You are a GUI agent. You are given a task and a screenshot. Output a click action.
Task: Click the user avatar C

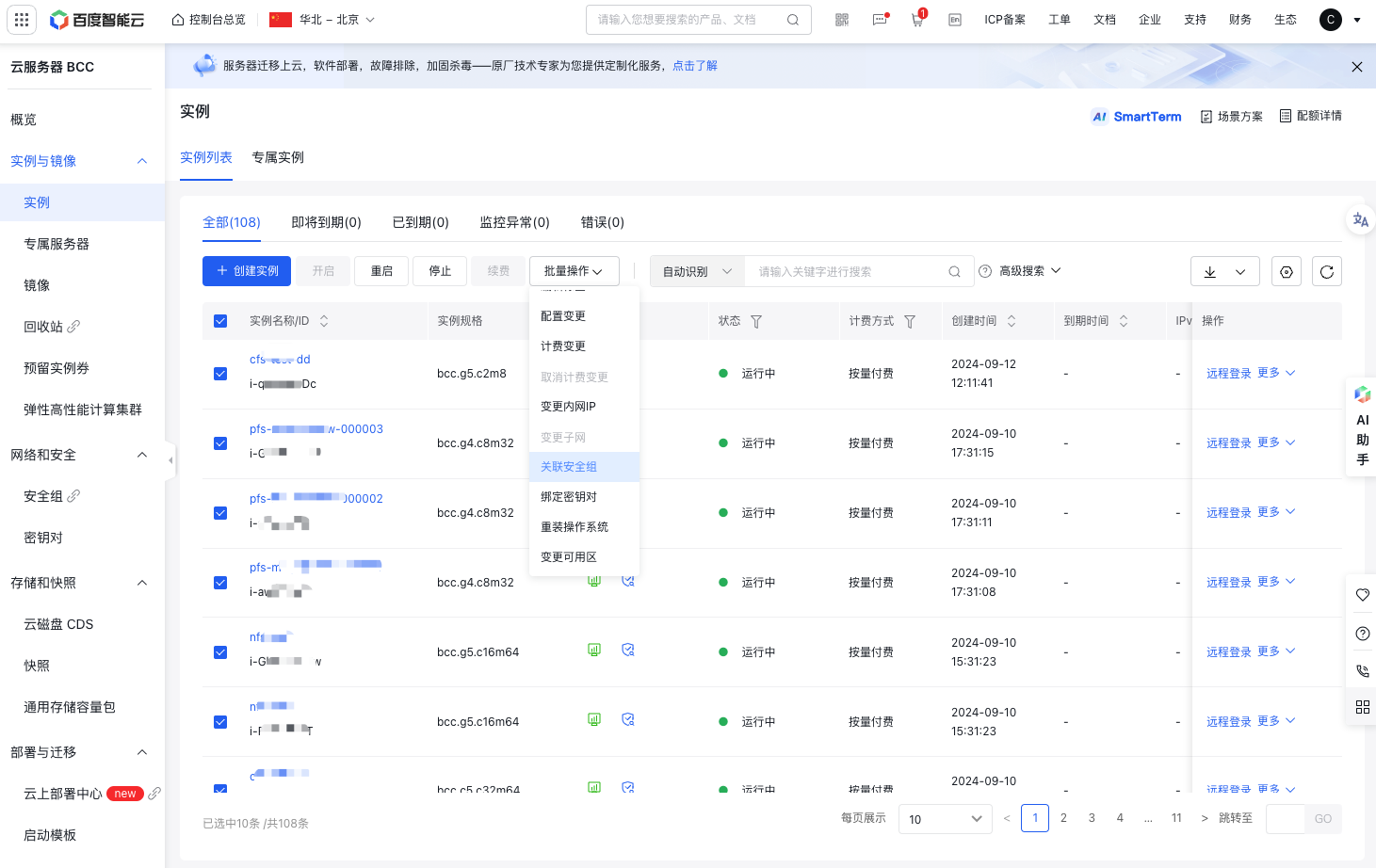click(x=1330, y=20)
